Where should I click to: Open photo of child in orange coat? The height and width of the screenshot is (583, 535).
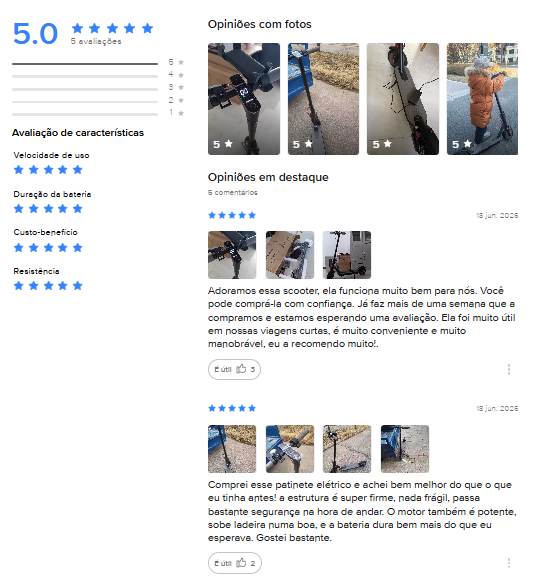pos(482,99)
